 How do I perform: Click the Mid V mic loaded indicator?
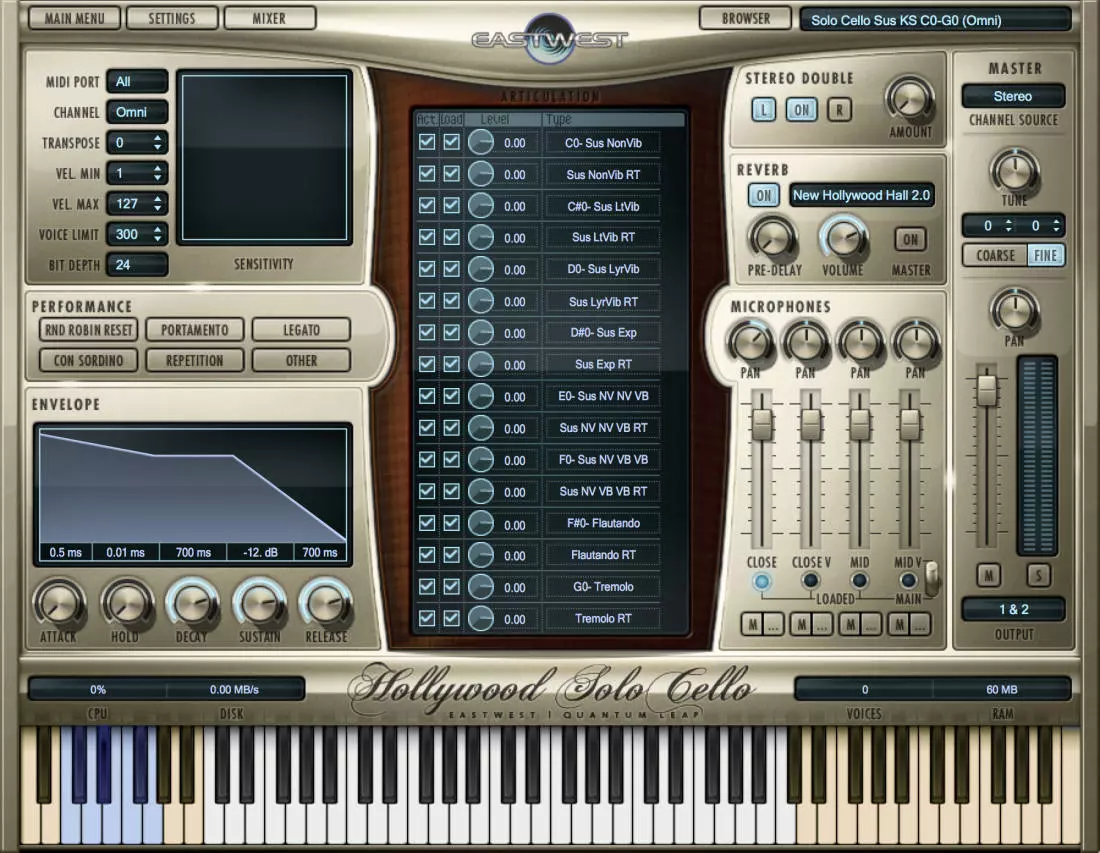[x=908, y=581]
